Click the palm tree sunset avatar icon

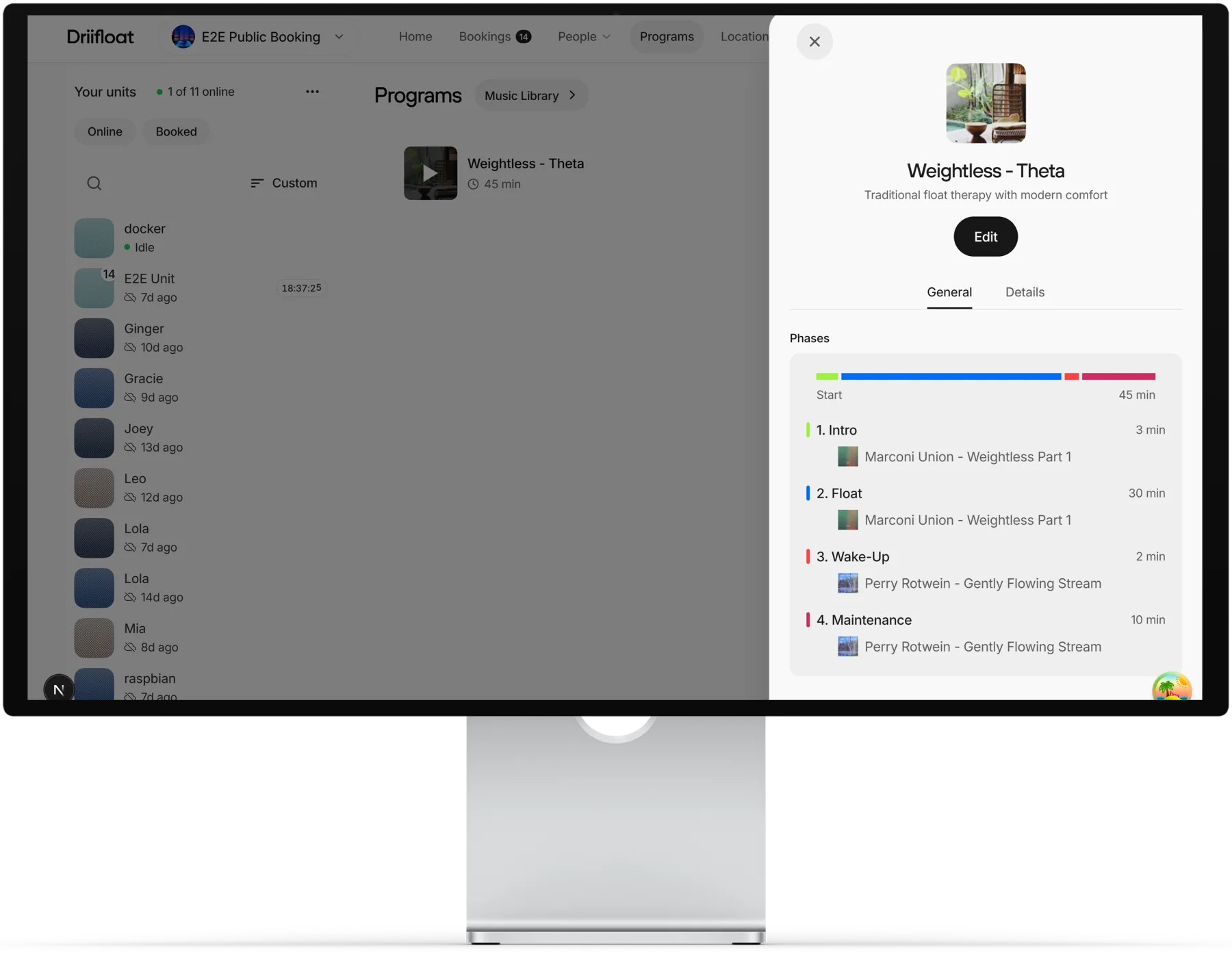[1171, 686]
